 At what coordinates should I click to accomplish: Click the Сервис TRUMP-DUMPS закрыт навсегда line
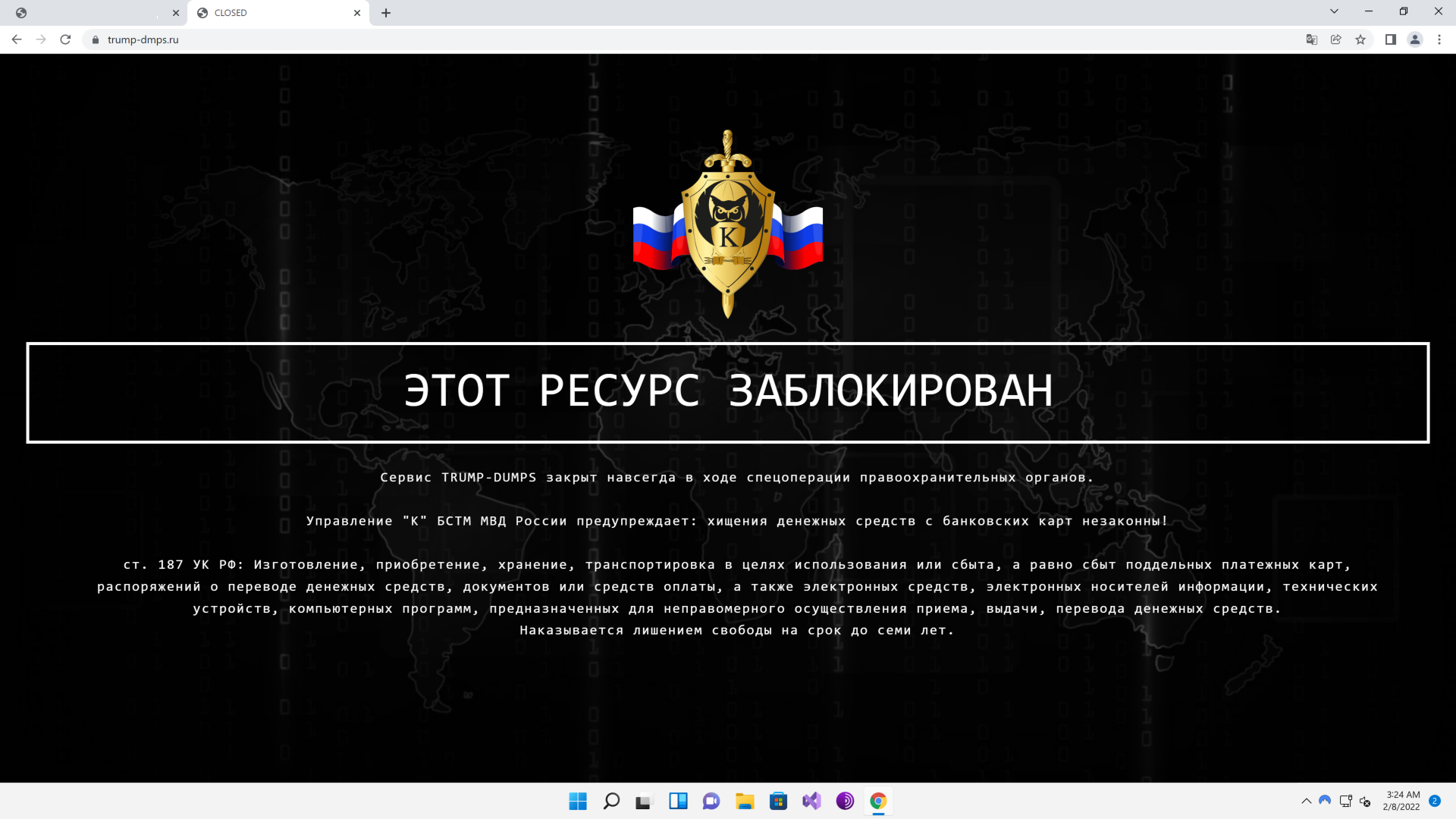736,478
